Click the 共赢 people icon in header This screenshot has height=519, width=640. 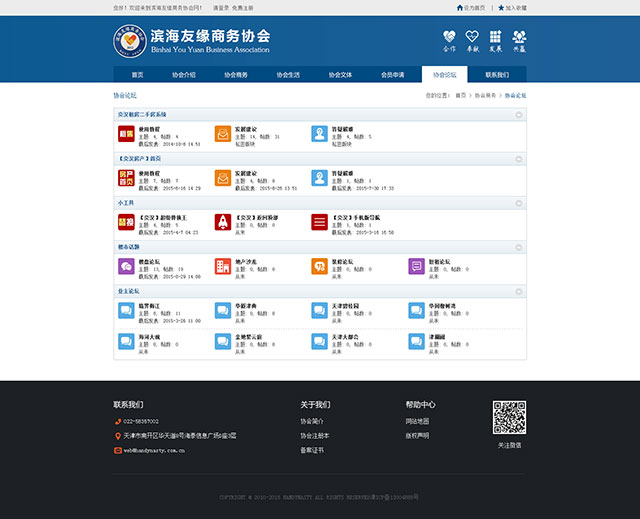tap(519, 38)
